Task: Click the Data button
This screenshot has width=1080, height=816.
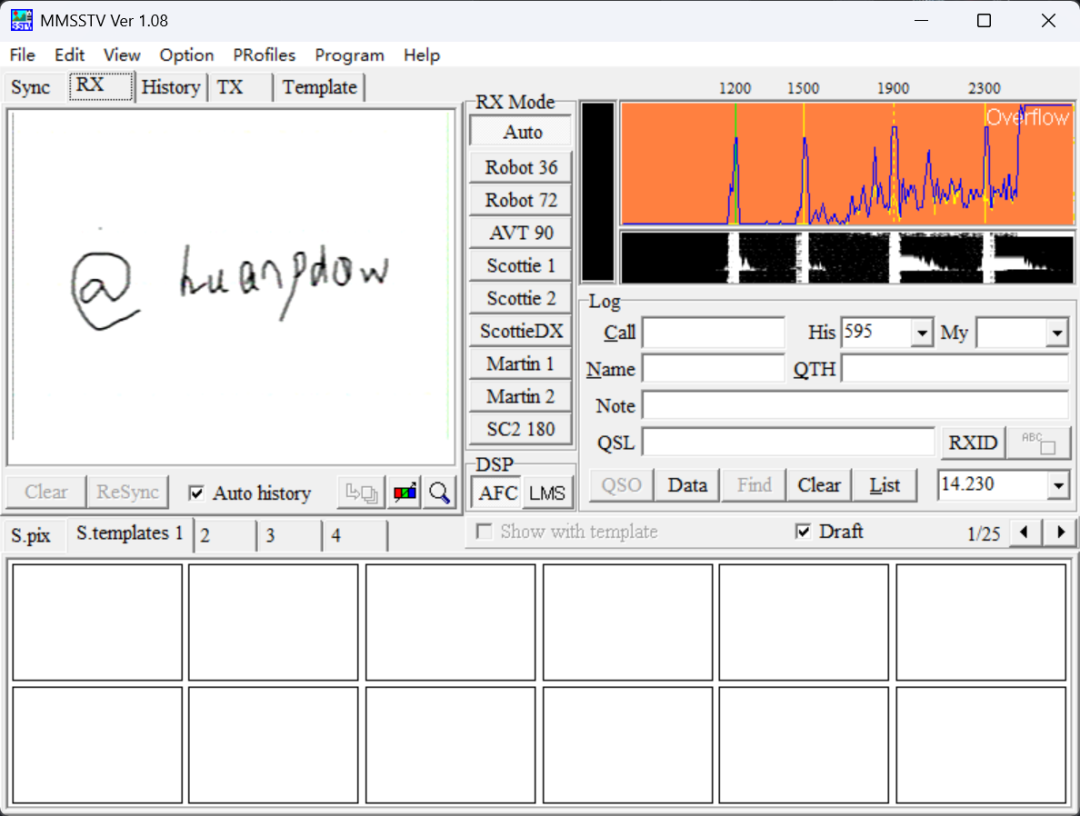Action: tap(687, 485)
